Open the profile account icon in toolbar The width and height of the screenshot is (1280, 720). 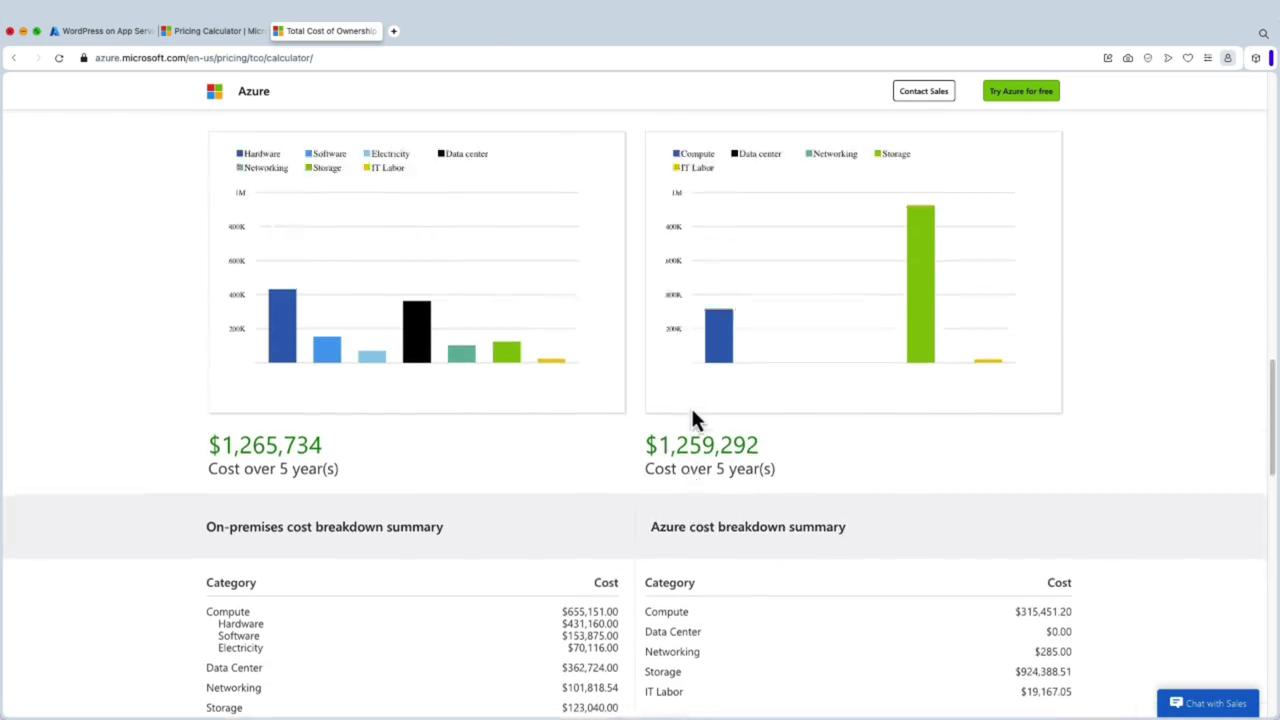pos(1228,58)
